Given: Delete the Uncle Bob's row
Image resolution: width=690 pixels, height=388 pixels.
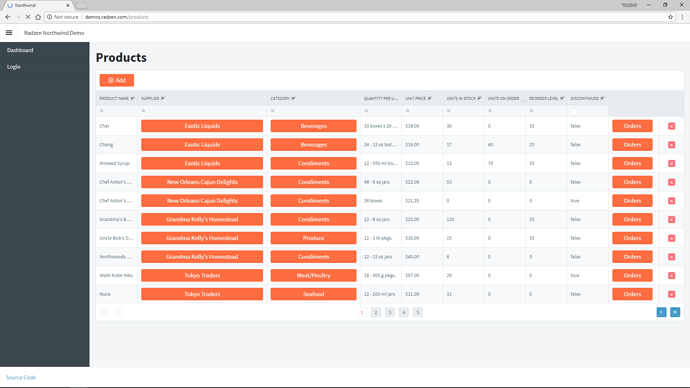Looking at the screenshot, I should click(672, 238).
